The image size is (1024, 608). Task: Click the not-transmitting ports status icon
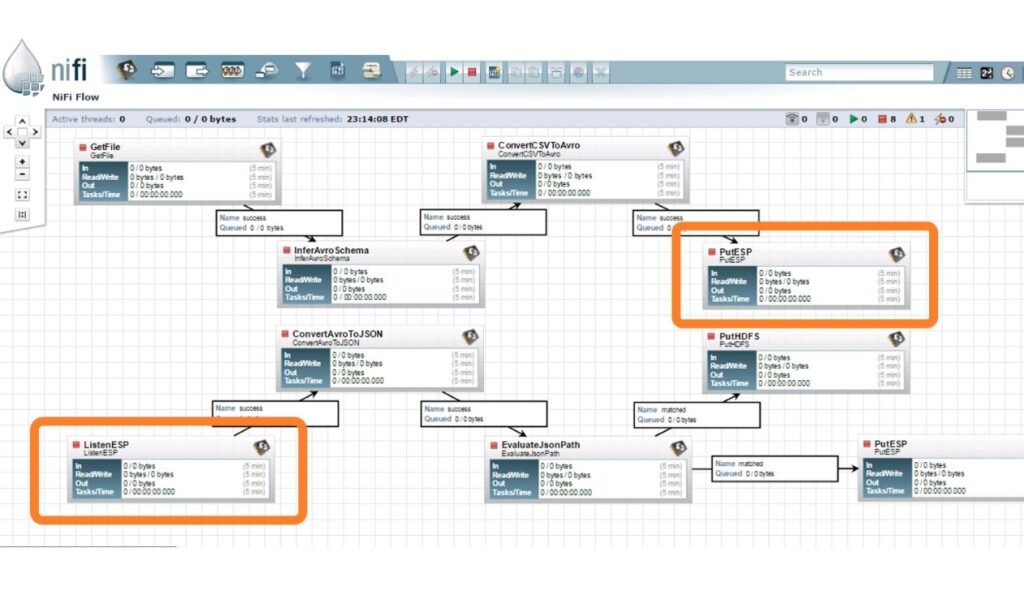coord(823,119)
